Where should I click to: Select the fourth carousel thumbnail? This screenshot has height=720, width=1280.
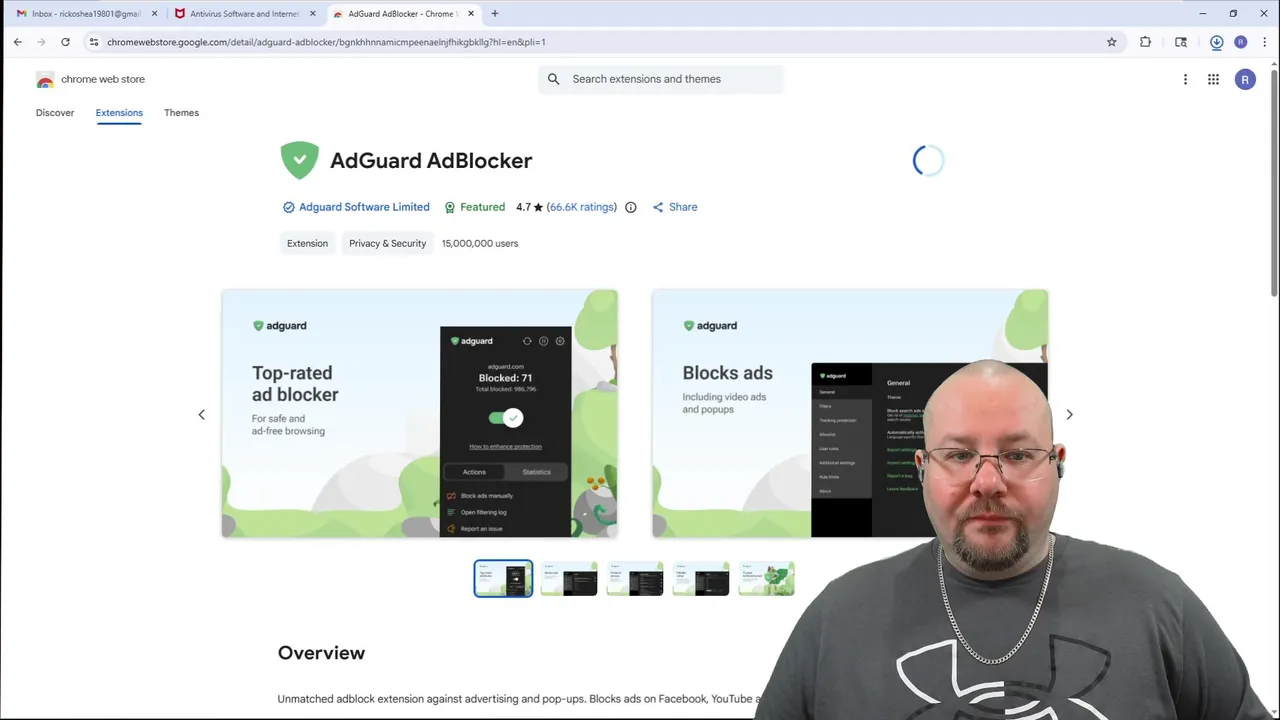pos(701,578)
